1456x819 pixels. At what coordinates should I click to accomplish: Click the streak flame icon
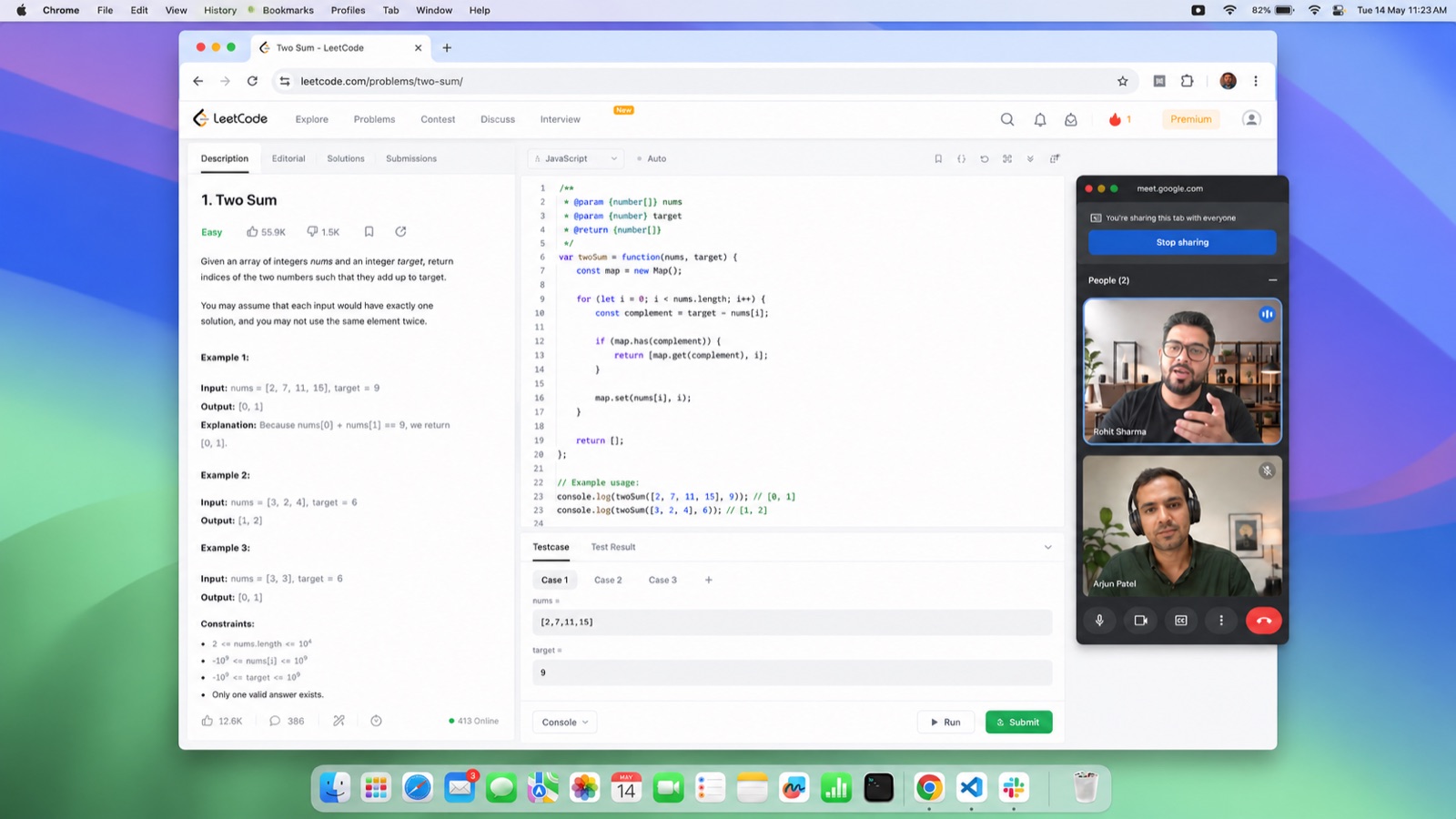[1115, 119]
